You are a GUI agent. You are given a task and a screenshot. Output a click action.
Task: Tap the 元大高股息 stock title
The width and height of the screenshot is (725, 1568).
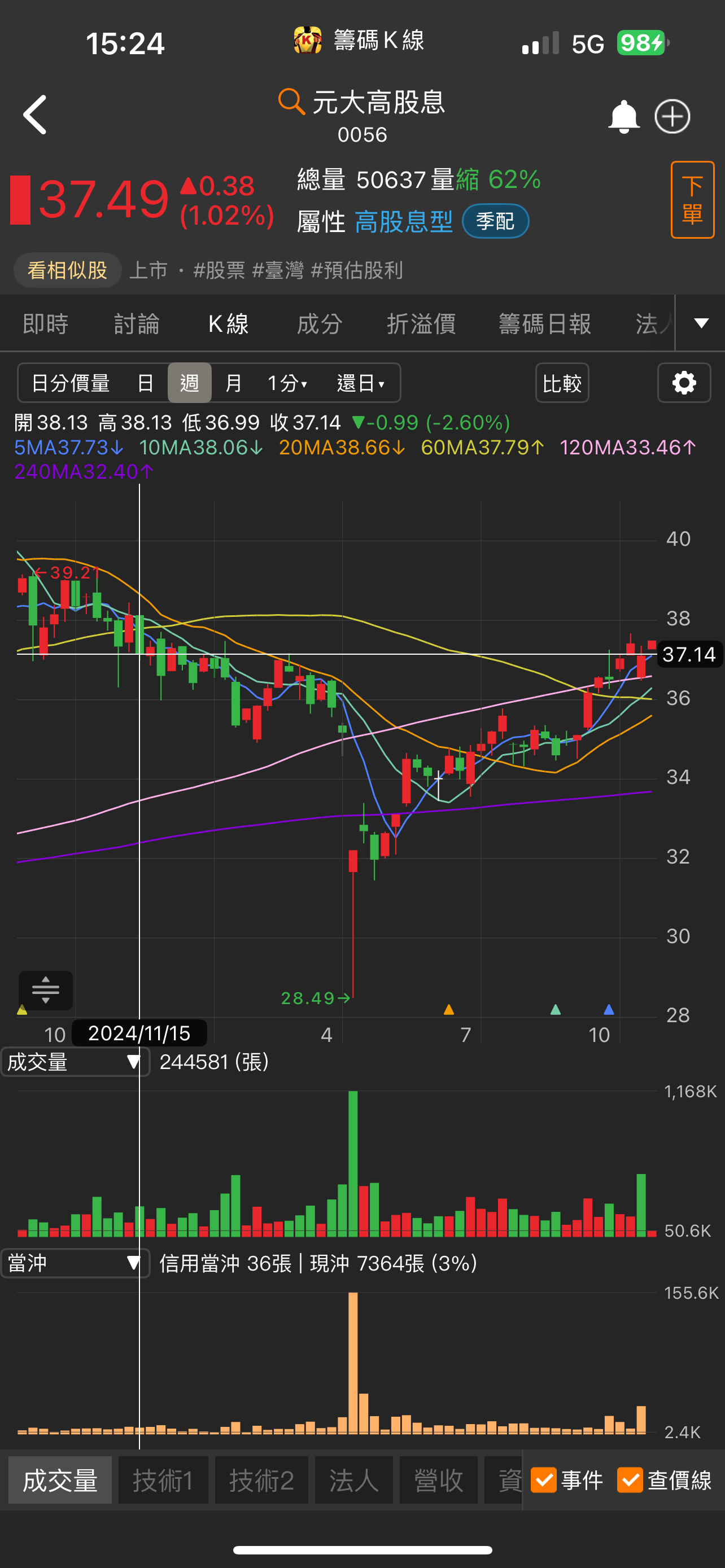coord(379,102)
